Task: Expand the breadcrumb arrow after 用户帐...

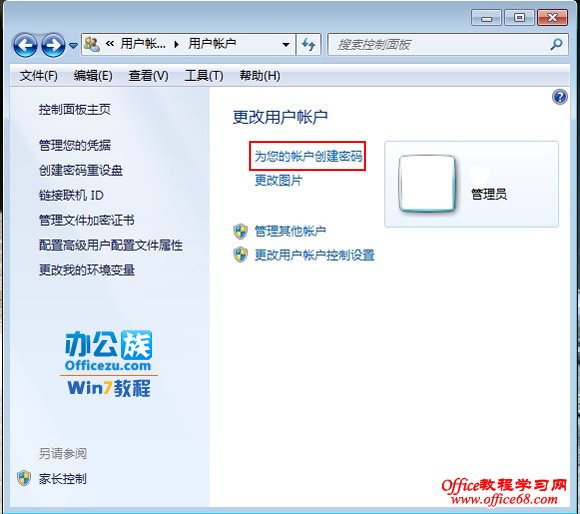Action: pos(176,44)
